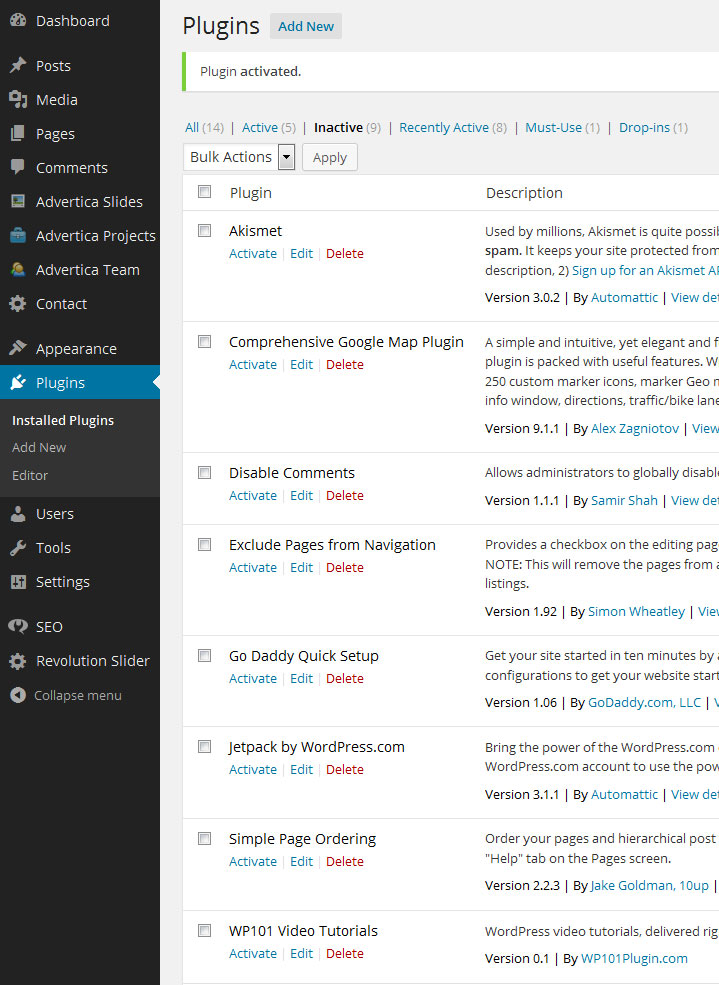Delete the Akismet plugin

(345, 254)
